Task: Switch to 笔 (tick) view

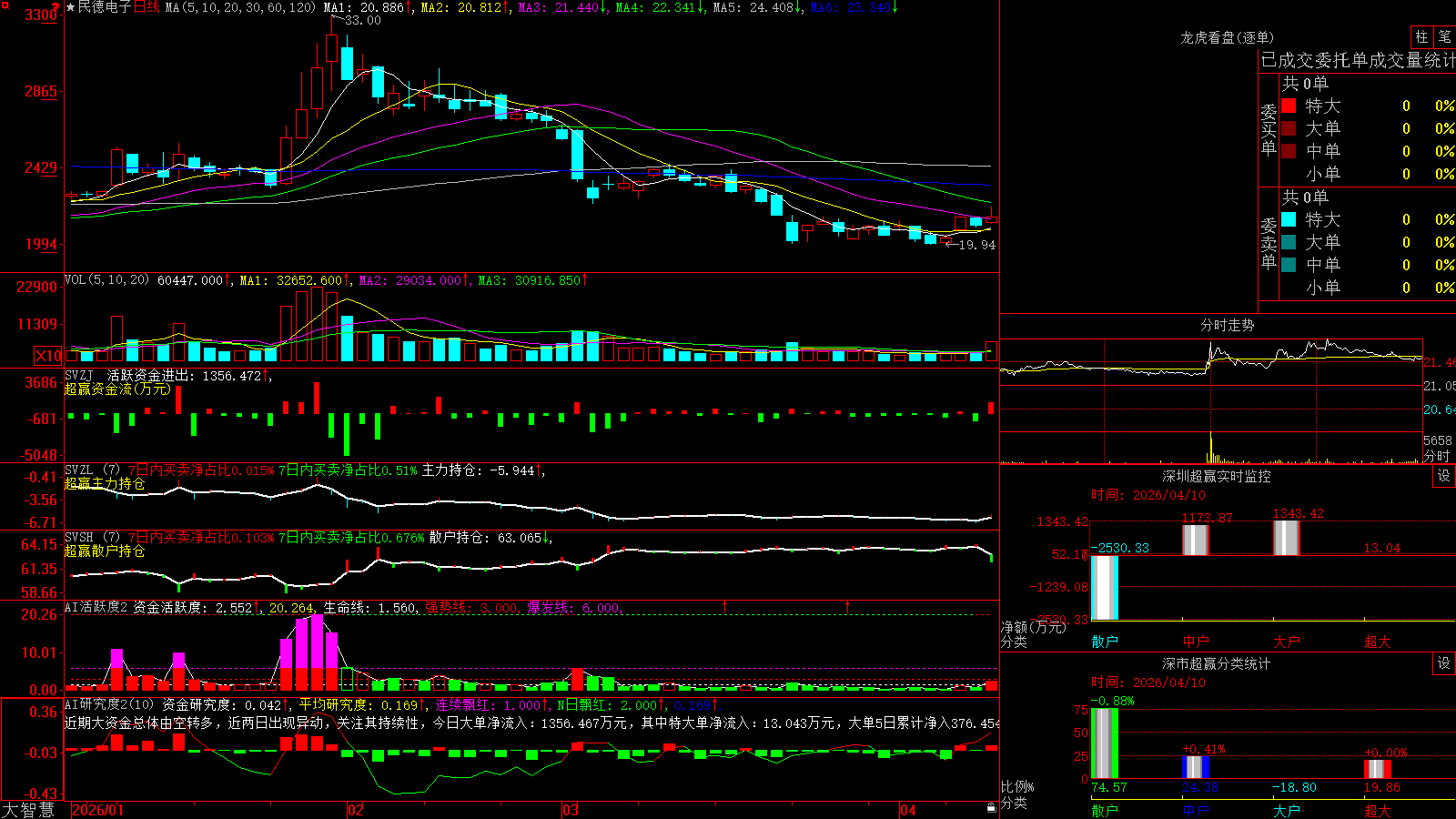Action: [x=1445, y=37]
